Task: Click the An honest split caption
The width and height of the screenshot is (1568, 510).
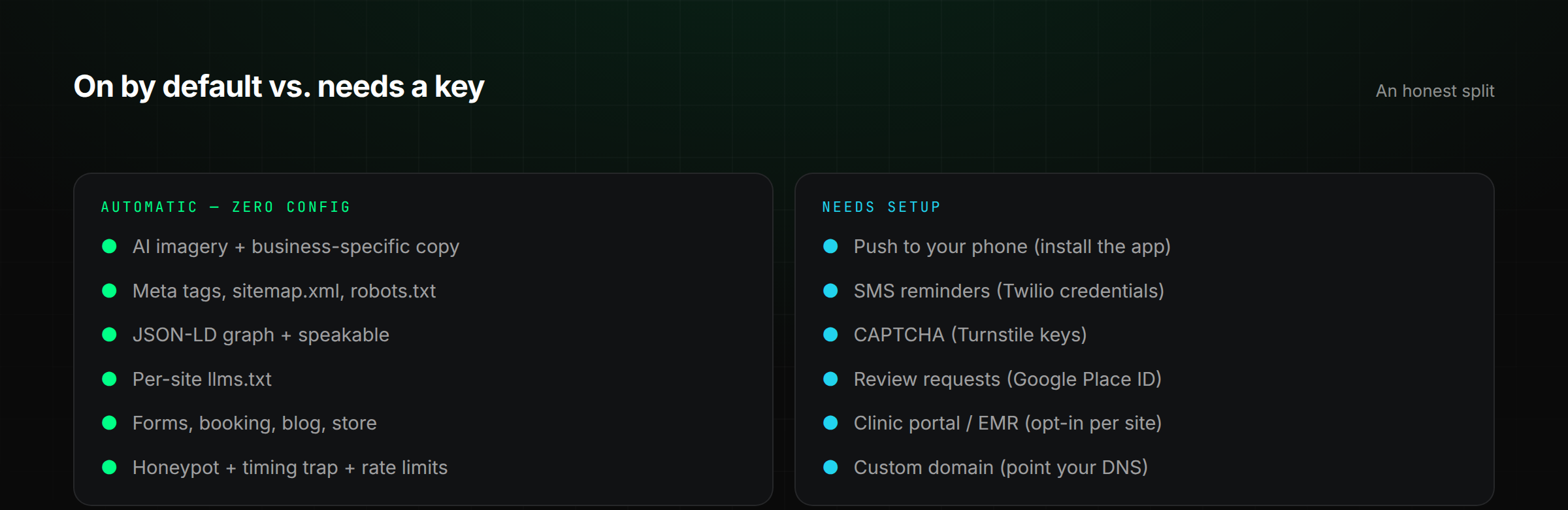Action: pyautogui.click(x=1435, y=91)
